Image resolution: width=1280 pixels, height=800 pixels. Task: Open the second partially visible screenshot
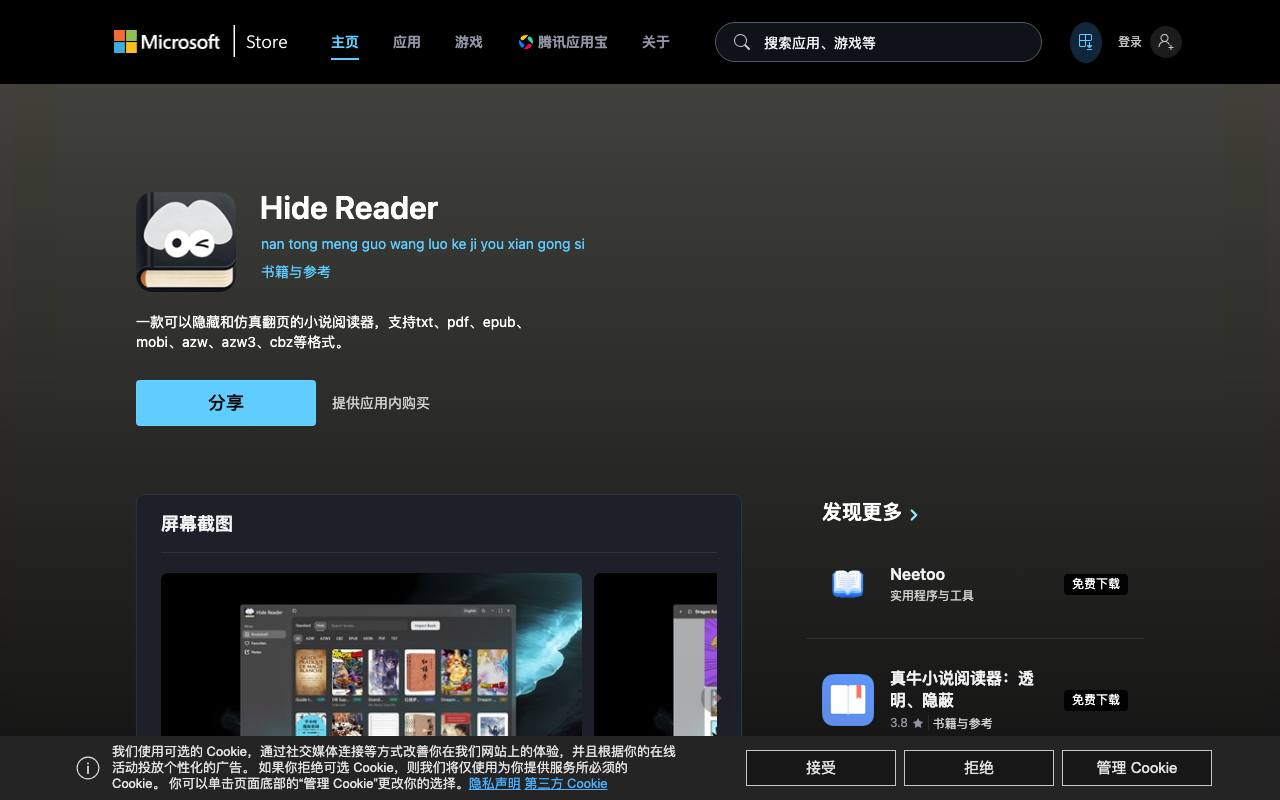(655, 655)
